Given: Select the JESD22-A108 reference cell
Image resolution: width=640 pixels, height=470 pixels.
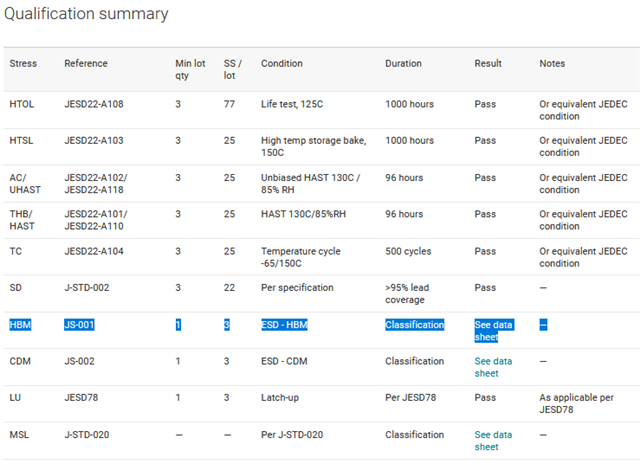Looking at the screenshot, I should click(96, 104).
